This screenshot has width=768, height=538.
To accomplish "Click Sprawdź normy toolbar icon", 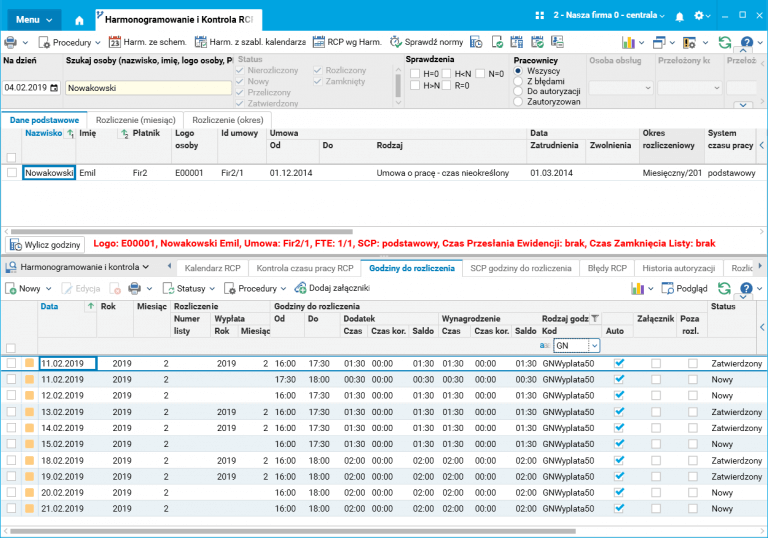I will (x=397, y=42).
